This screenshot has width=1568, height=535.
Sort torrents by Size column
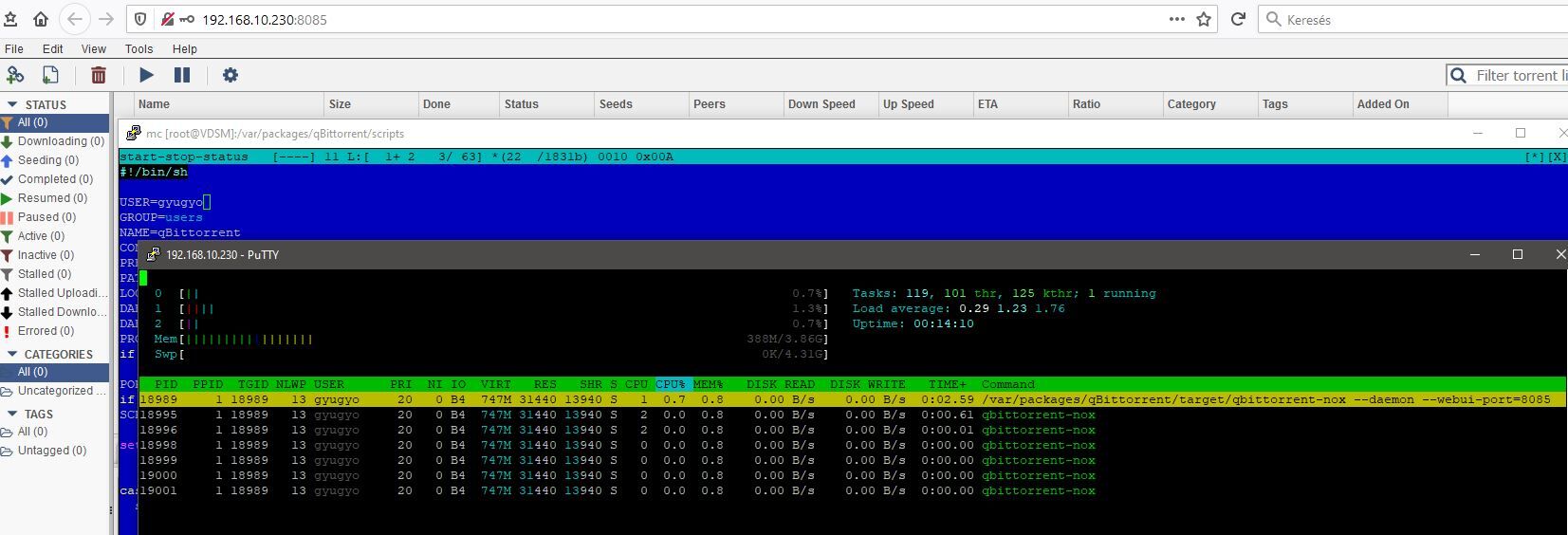[x=371, y=104]
